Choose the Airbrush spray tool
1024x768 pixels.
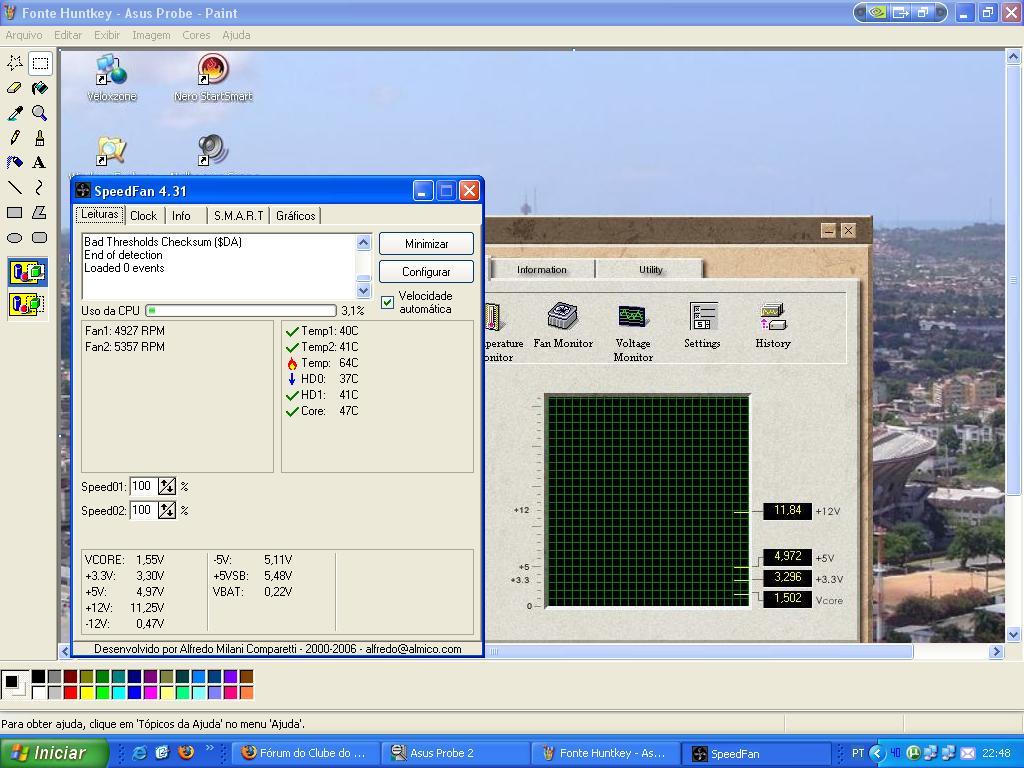pos(15,162)
